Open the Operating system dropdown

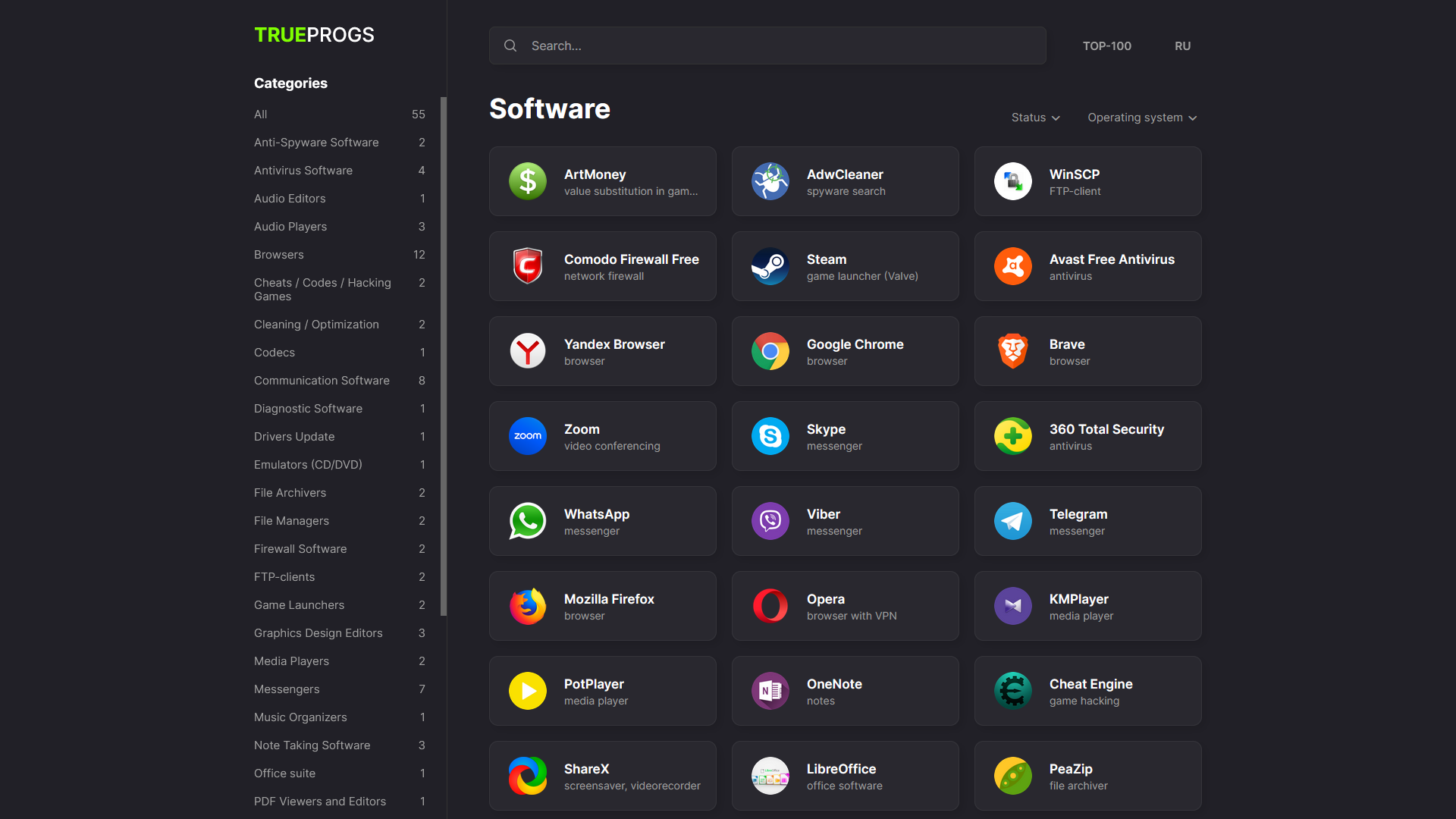click(1142, 118)
